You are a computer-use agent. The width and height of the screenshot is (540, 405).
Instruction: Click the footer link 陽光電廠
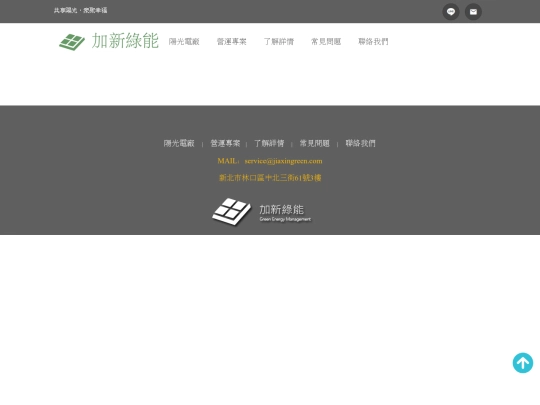[x=179, y=143]
